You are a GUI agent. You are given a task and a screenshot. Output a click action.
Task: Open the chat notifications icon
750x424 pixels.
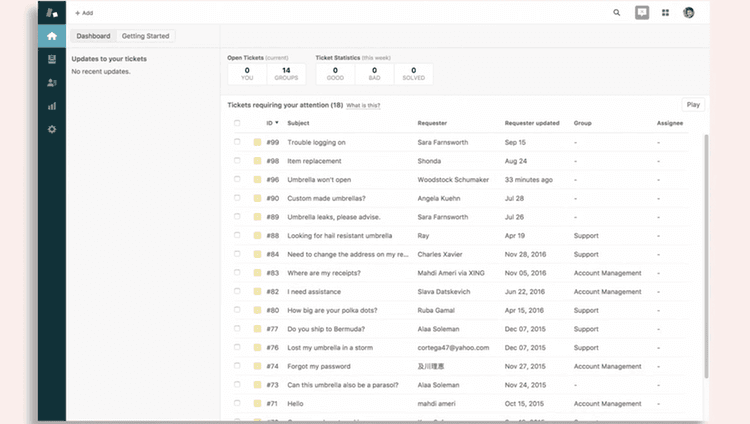pos(642,13)
